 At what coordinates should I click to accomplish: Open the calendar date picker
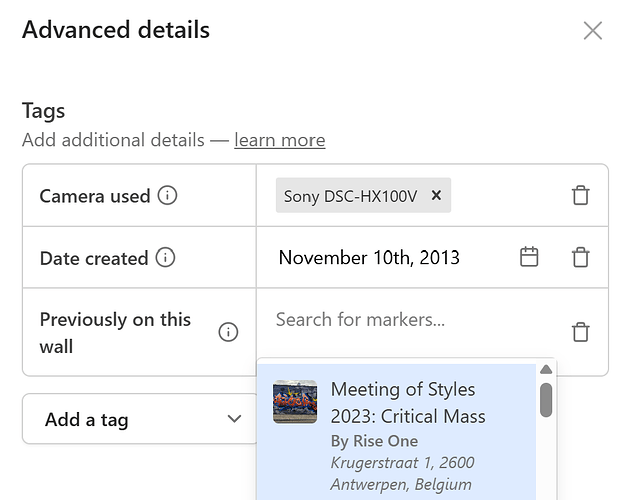click(529, 257)
